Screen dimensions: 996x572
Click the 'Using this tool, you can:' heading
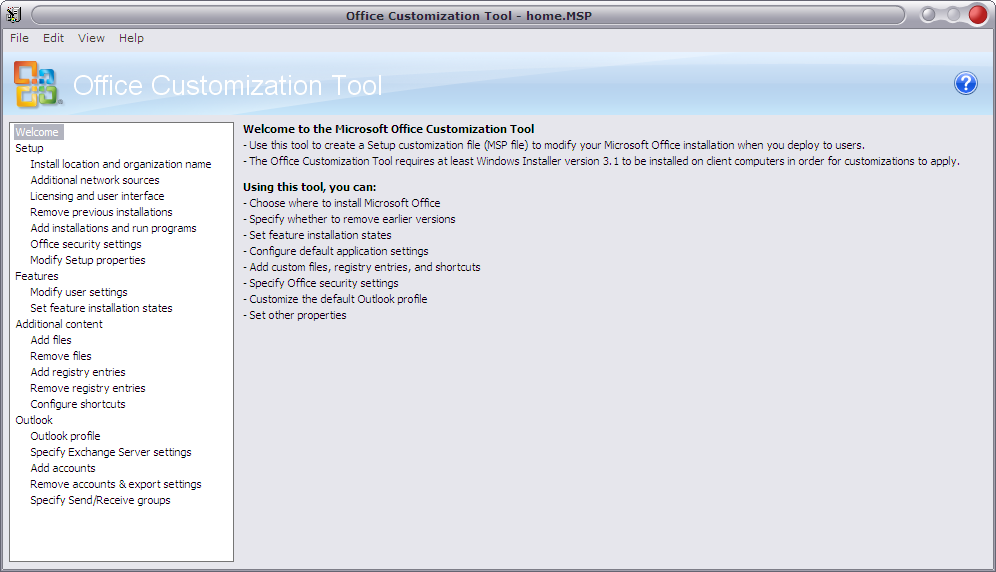309,187
